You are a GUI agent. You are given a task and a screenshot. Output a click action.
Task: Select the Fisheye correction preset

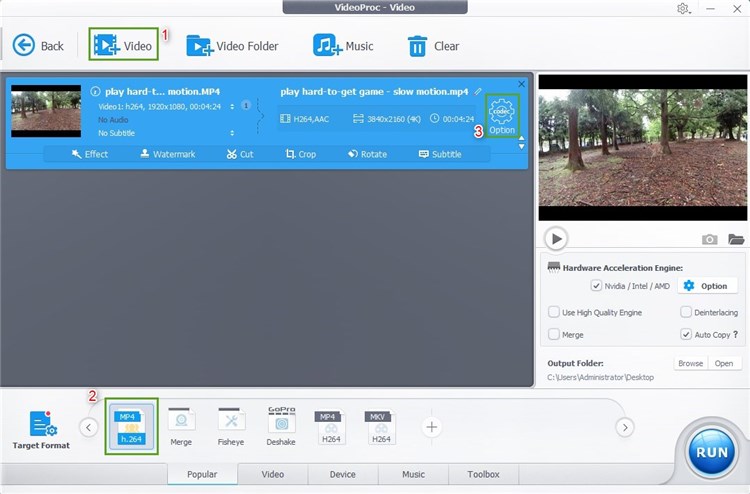[231, 427]
